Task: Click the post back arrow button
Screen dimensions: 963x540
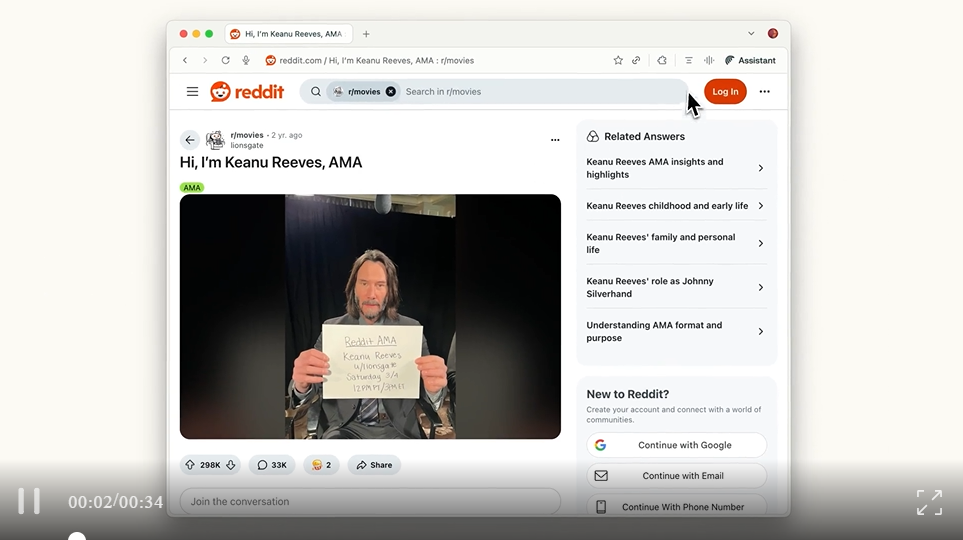Action: pos(190,140)
